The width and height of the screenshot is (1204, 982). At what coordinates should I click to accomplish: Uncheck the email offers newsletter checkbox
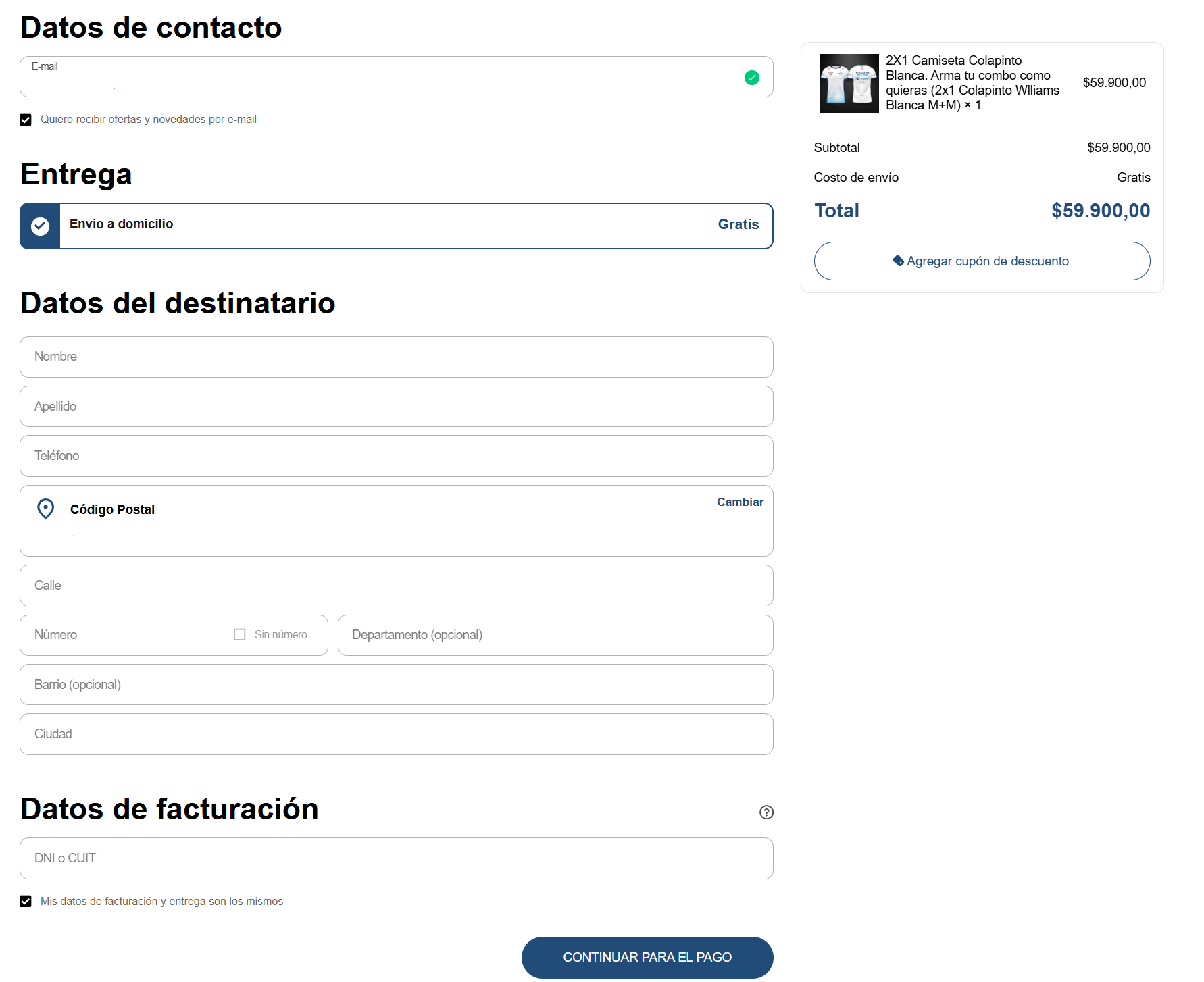pos(26,120)
